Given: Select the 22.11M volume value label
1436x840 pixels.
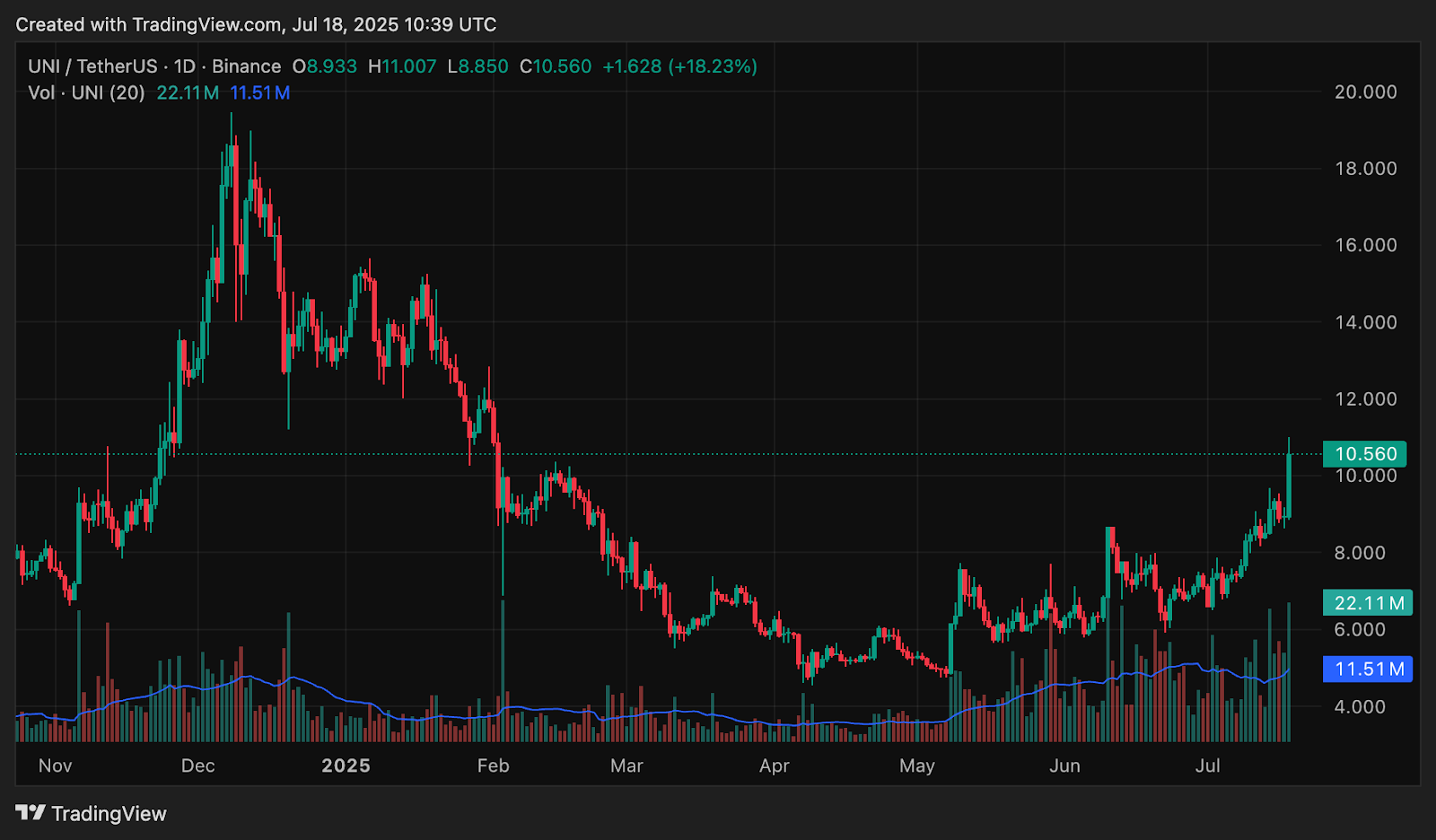Looking at the screenshot, I should point(1366,603).
